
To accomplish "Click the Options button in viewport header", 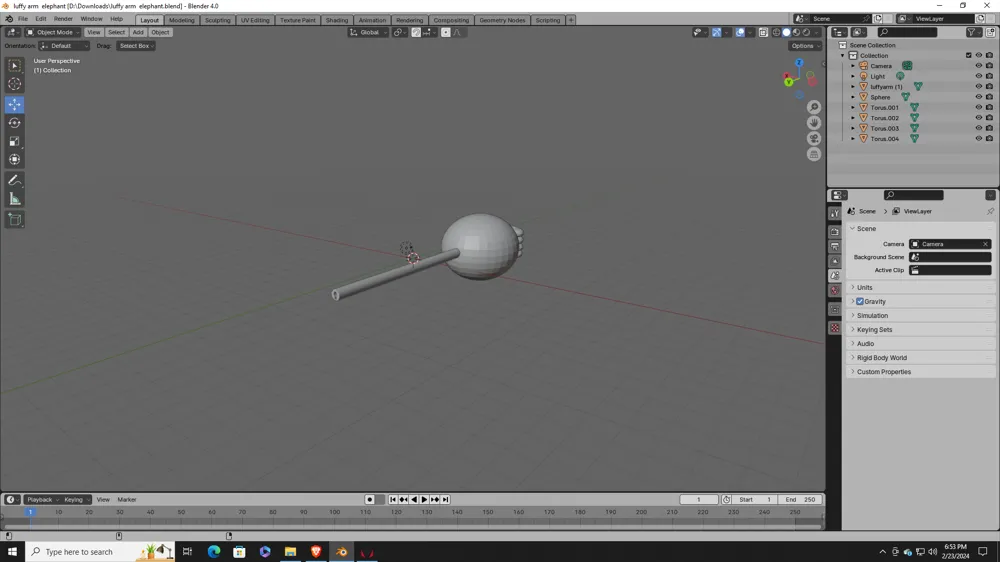I will tap(804, 46).
